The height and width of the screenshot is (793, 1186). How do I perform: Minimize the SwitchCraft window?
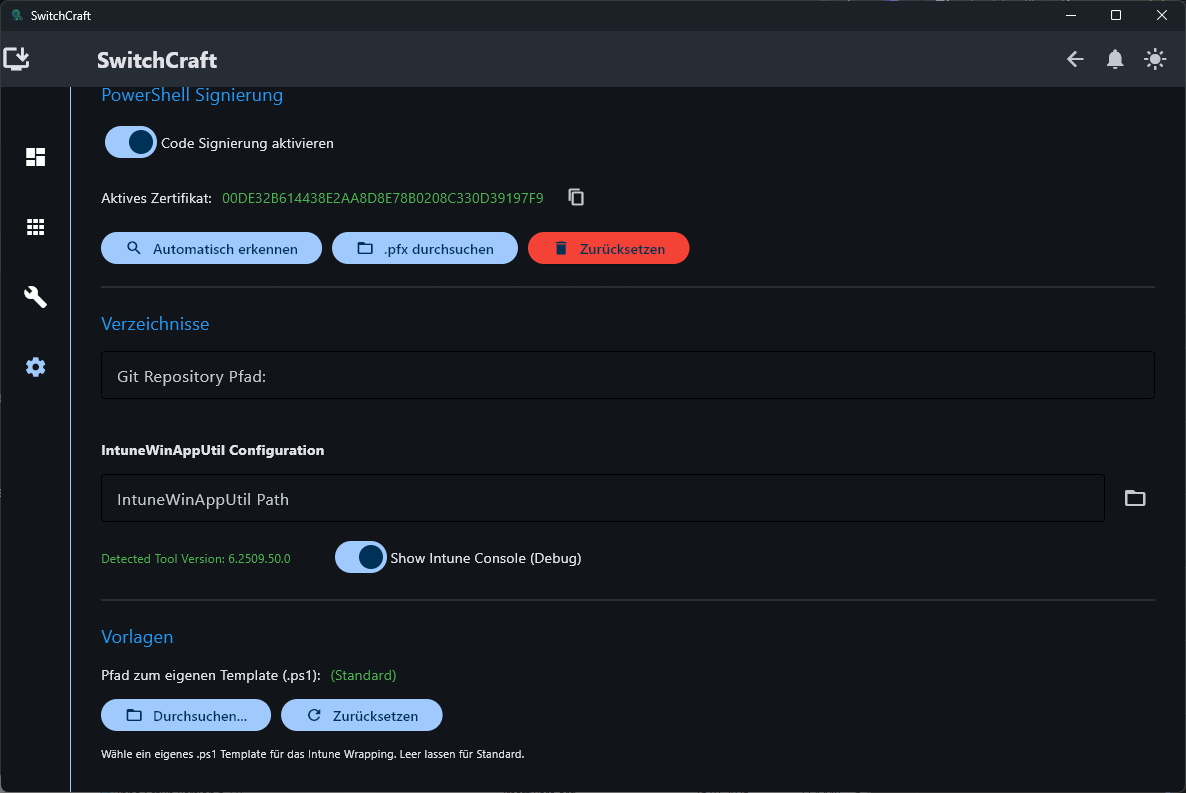tap(1070, 15)
